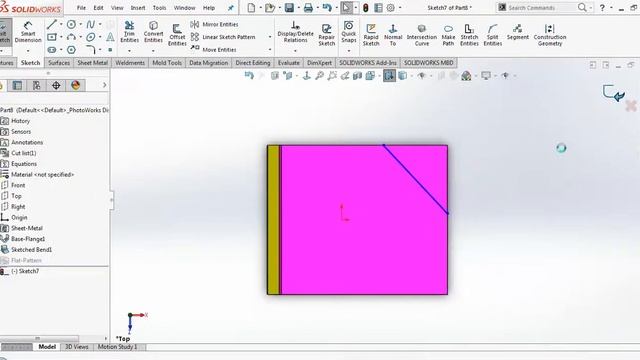This screenshot has width=640, height=360.
Task: Choose the Circle sketch tool
Action: [71, 24]
